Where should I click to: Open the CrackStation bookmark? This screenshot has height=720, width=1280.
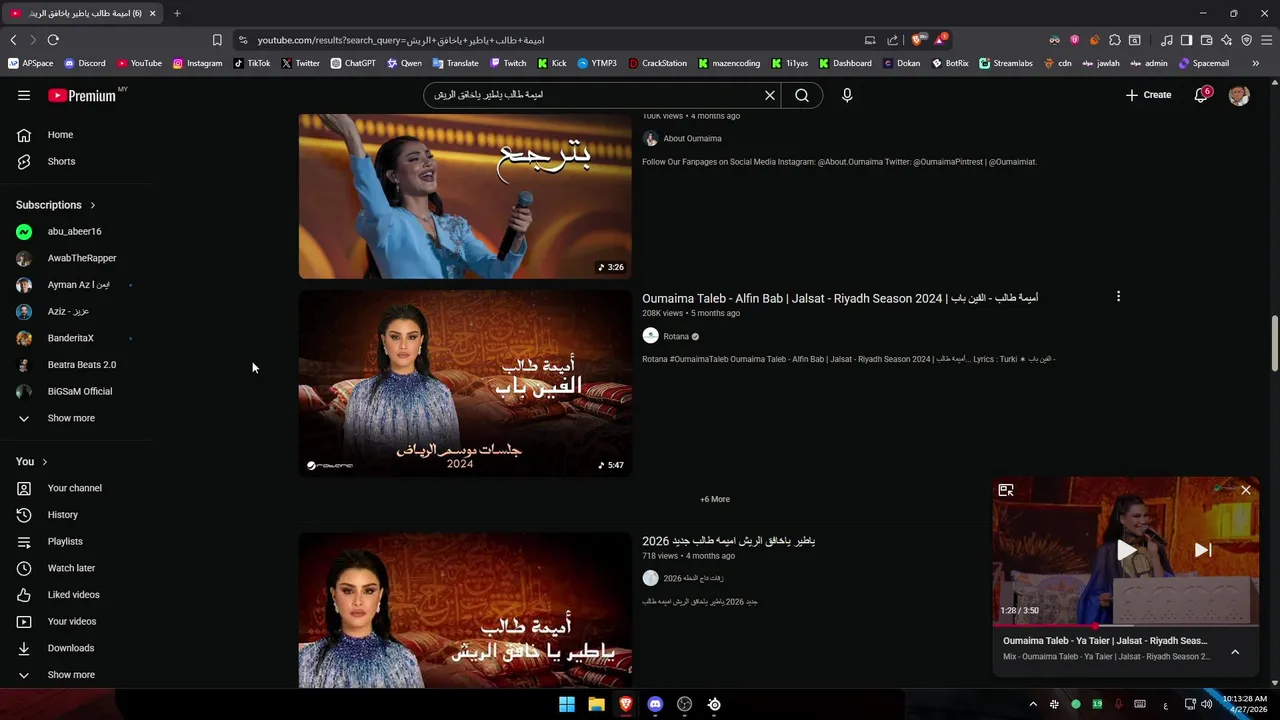[658, 63]
